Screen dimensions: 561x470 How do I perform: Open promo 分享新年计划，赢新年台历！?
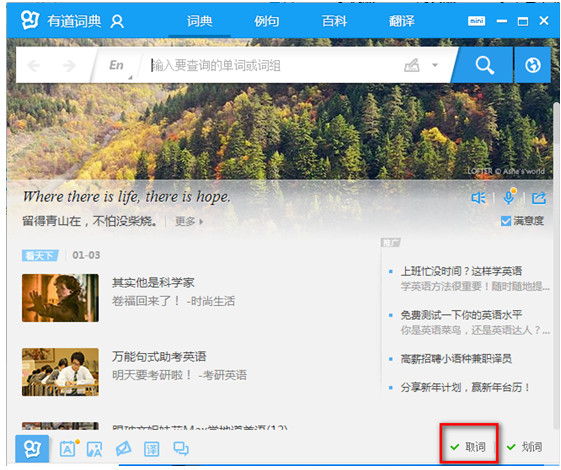point(465,387)
